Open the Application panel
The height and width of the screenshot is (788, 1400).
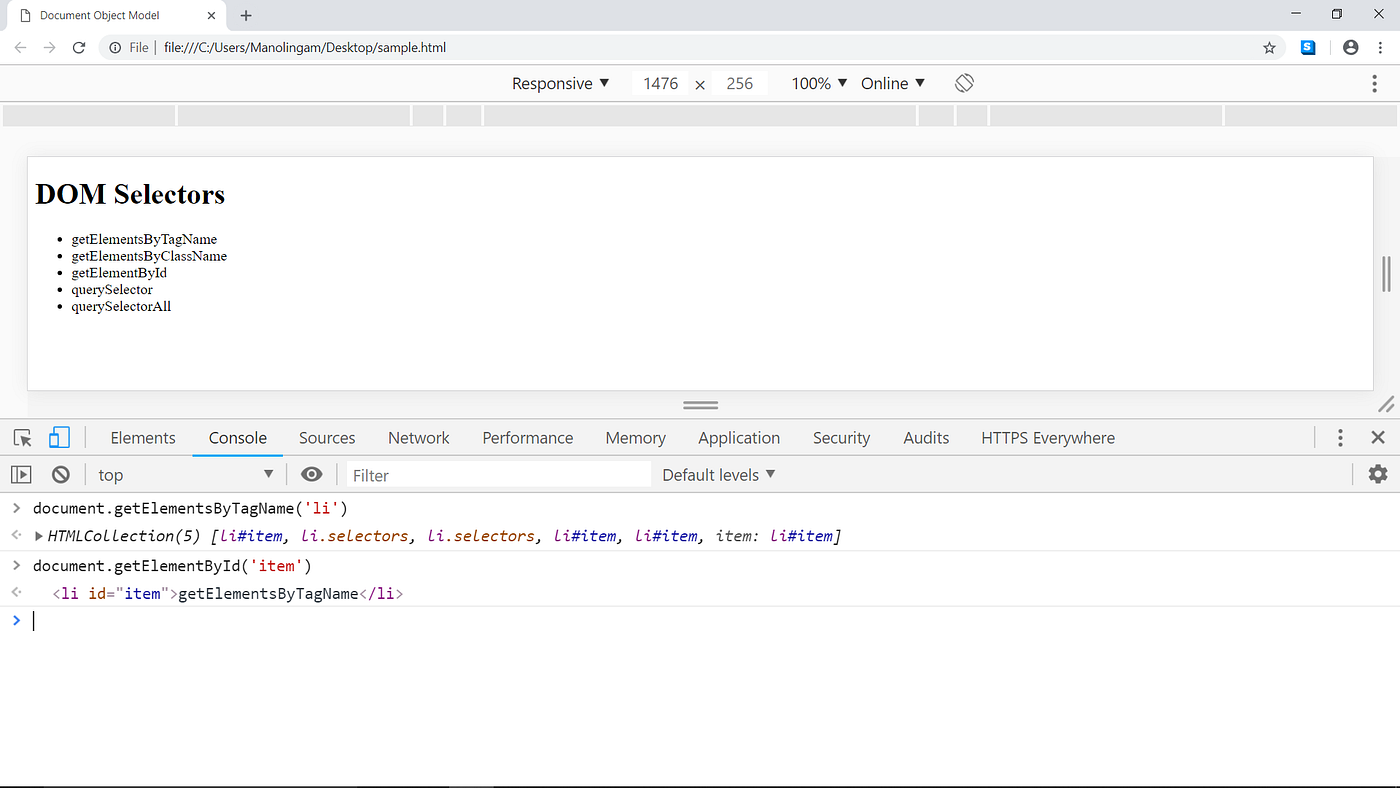click(x=738, y=437)
